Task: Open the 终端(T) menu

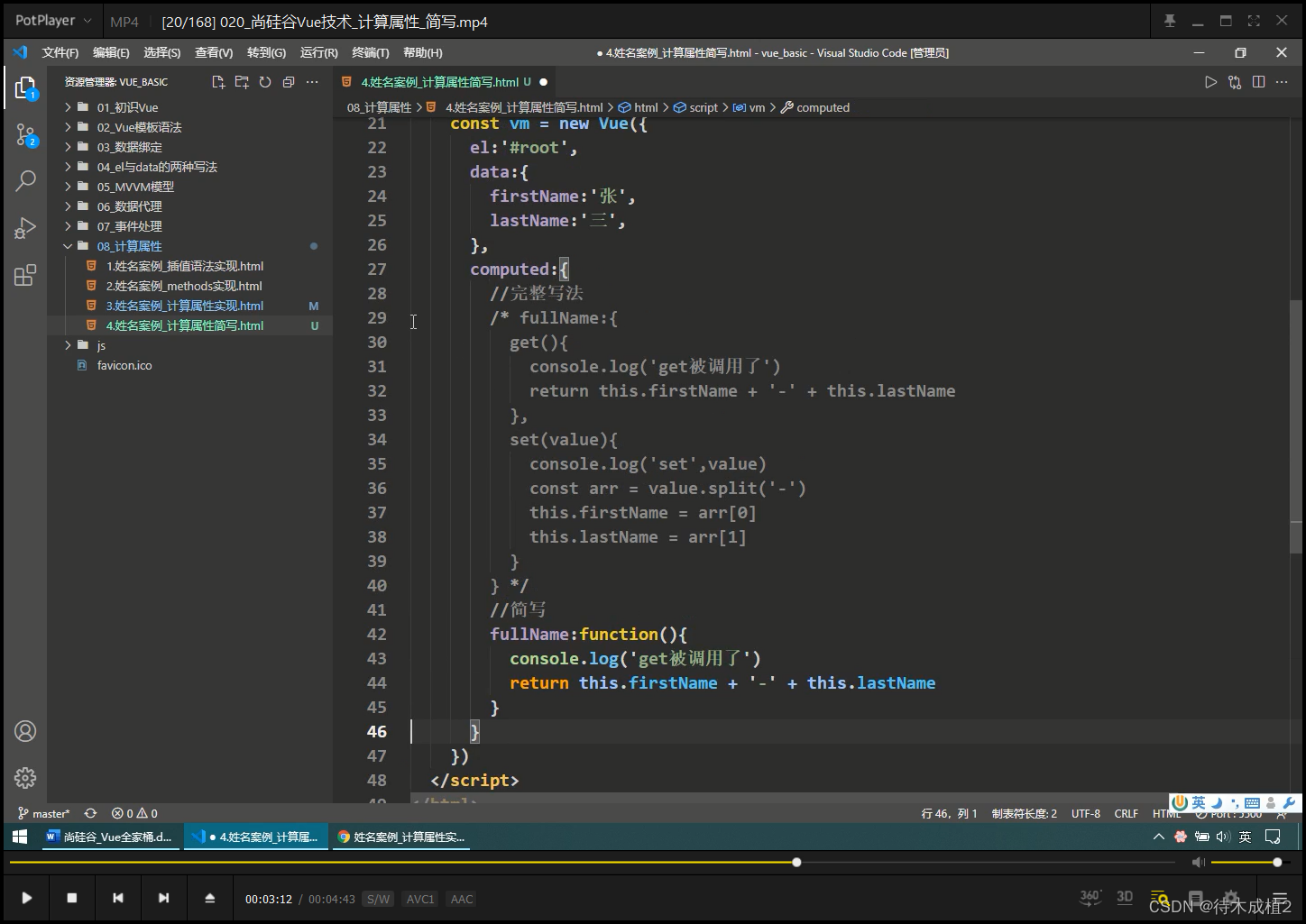Action: coord(371,52)
